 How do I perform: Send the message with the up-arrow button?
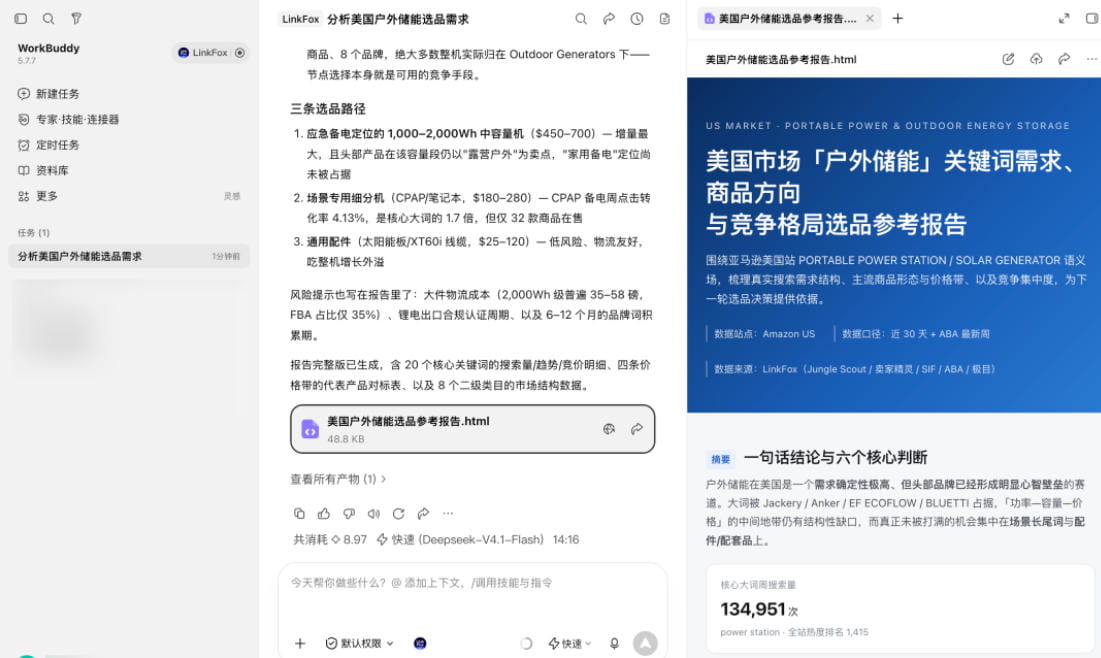[x=645, y=643]
